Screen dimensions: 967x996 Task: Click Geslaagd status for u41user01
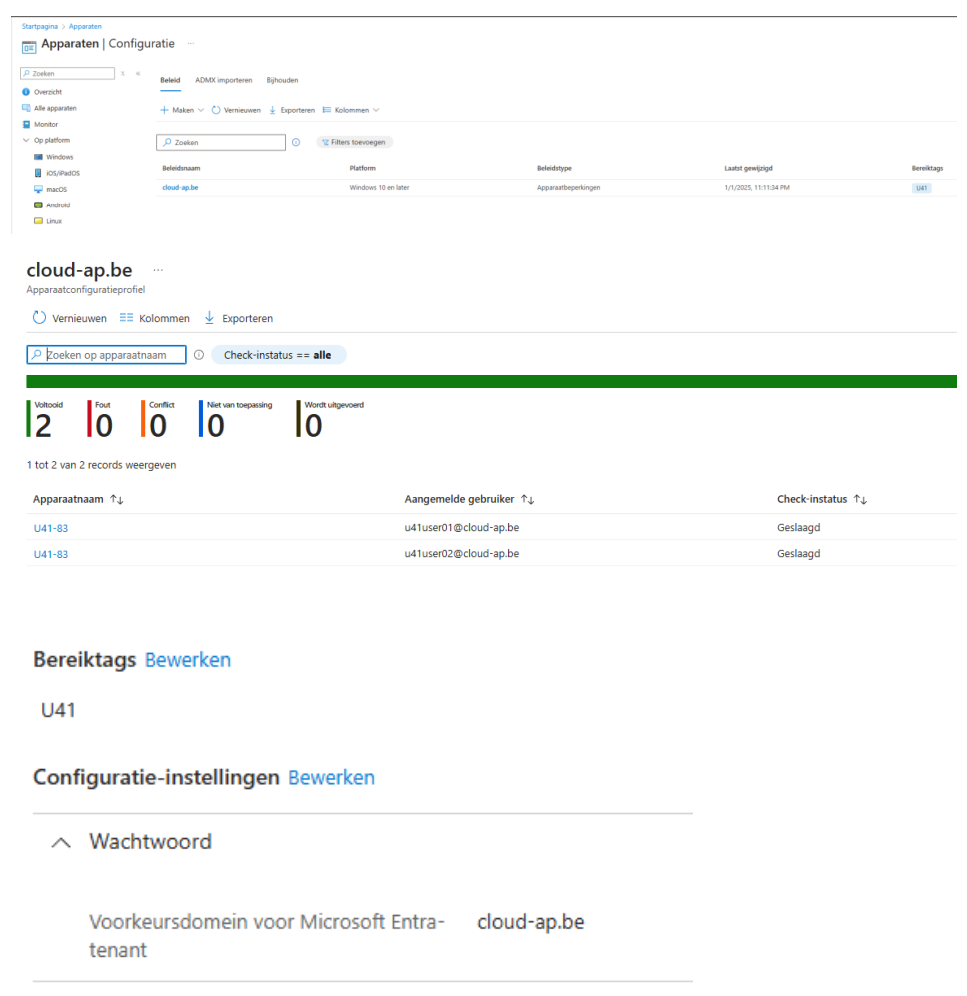click(x=799, y=527)
